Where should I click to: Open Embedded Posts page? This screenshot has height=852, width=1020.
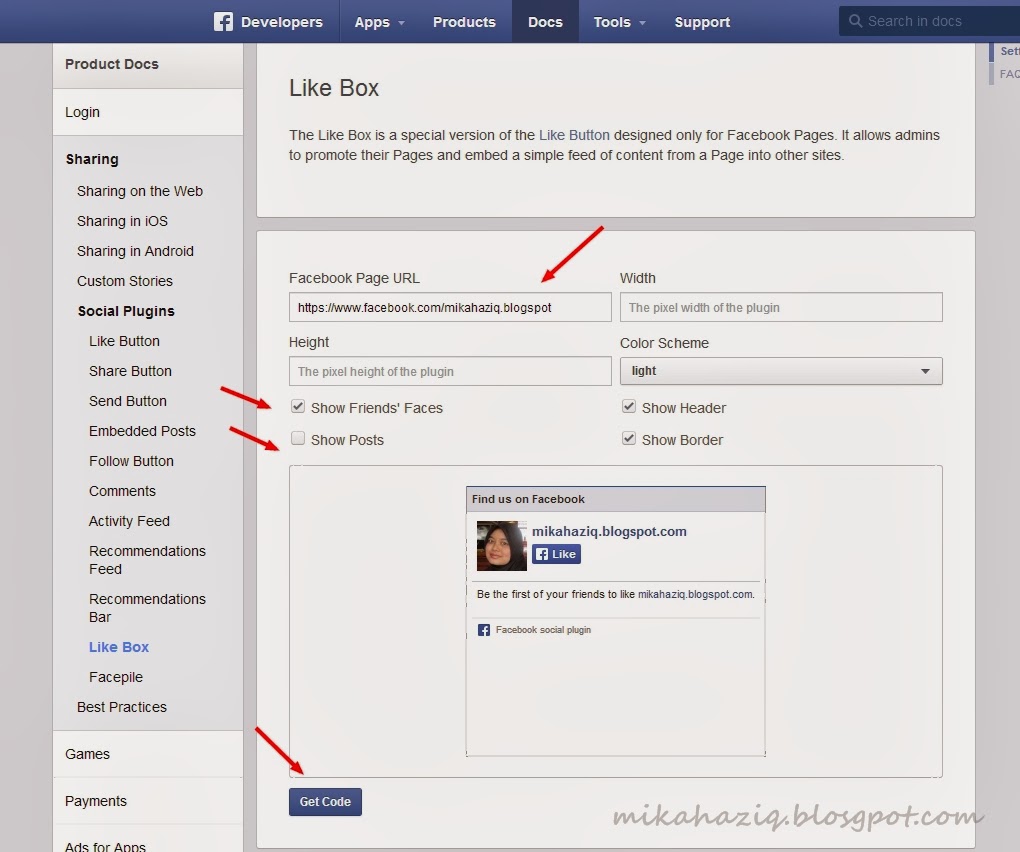click(142, 431)
